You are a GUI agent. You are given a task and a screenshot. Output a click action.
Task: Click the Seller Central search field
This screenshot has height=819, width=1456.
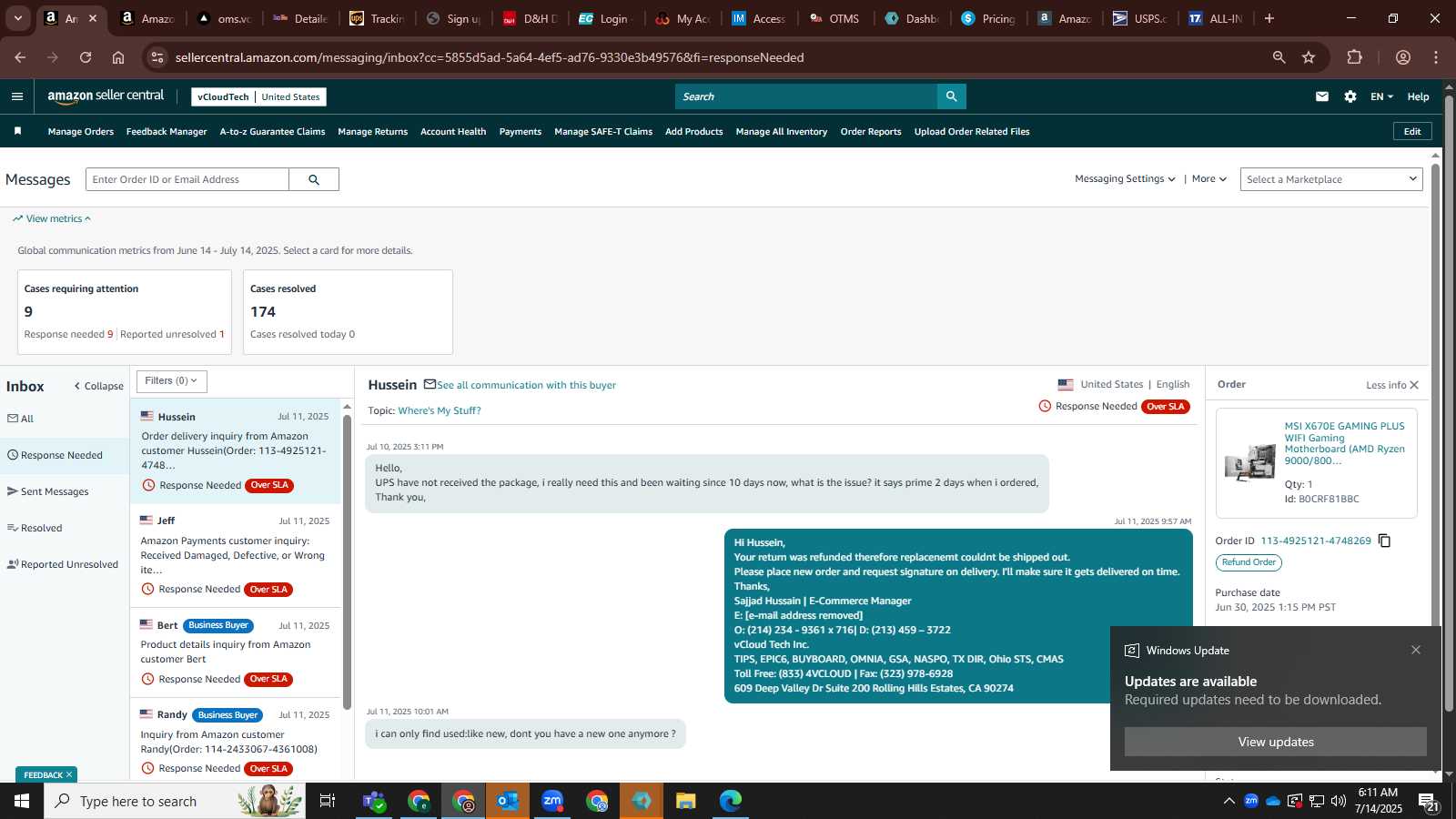[x=806, y=96]
